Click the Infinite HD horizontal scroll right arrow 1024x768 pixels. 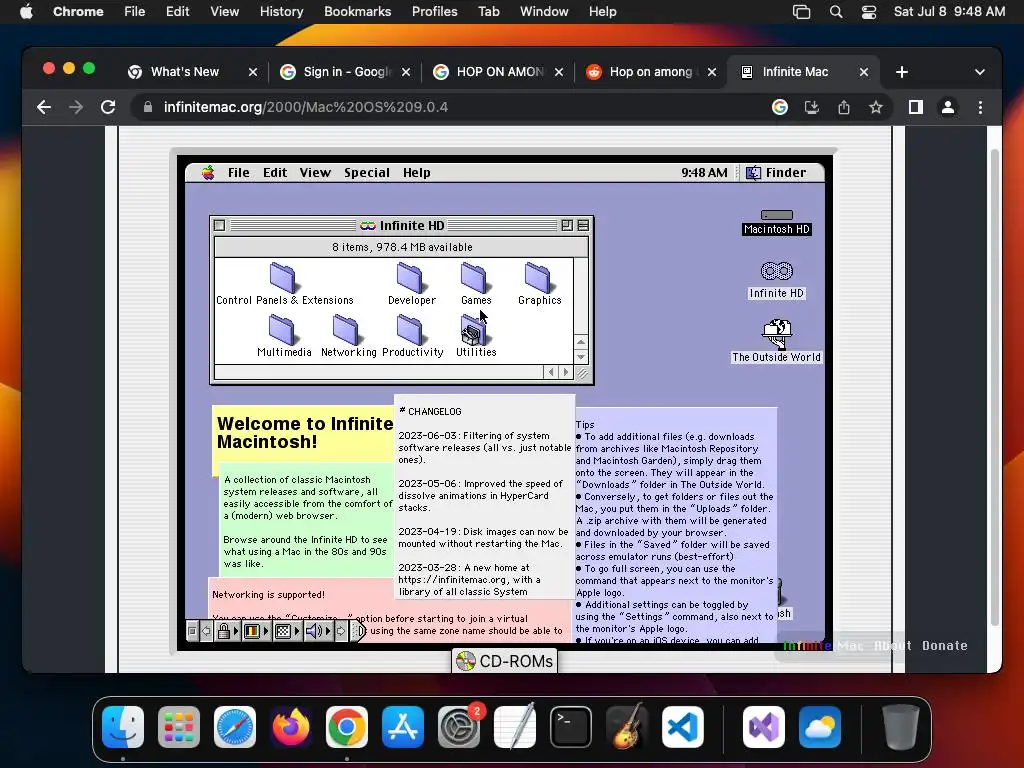point(566,372)
